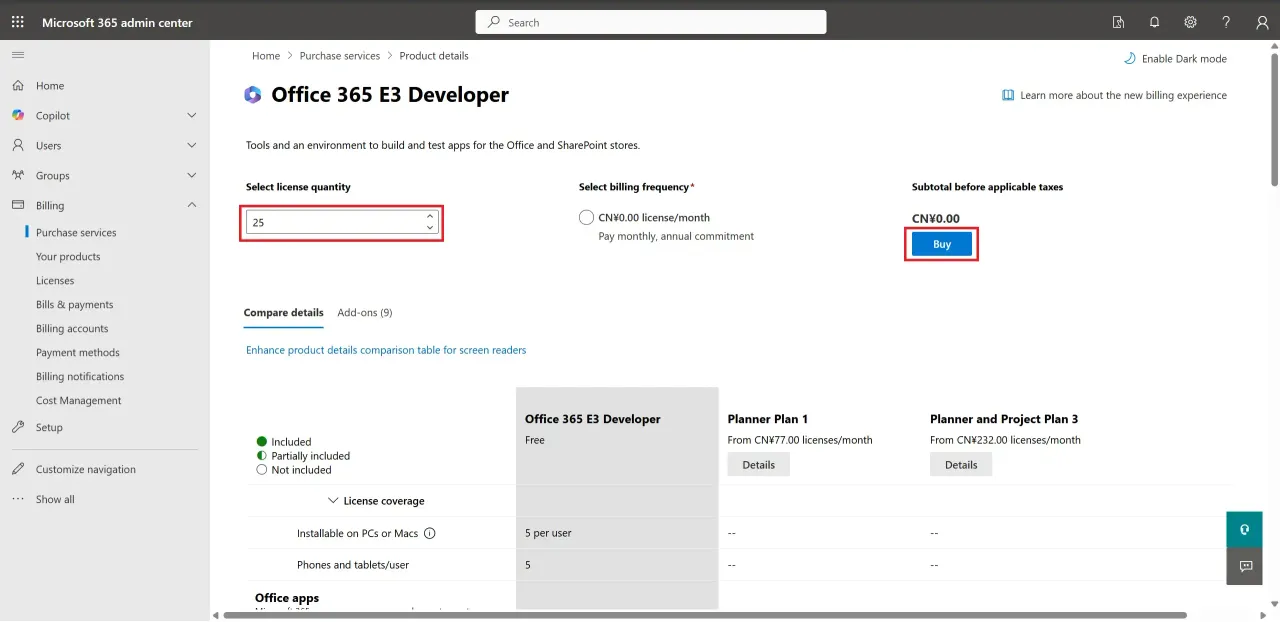Image resolution: width=1280 pixels, height=622 pixels.
Task: Open Bills & payments page
Action: tap(75, 305)
